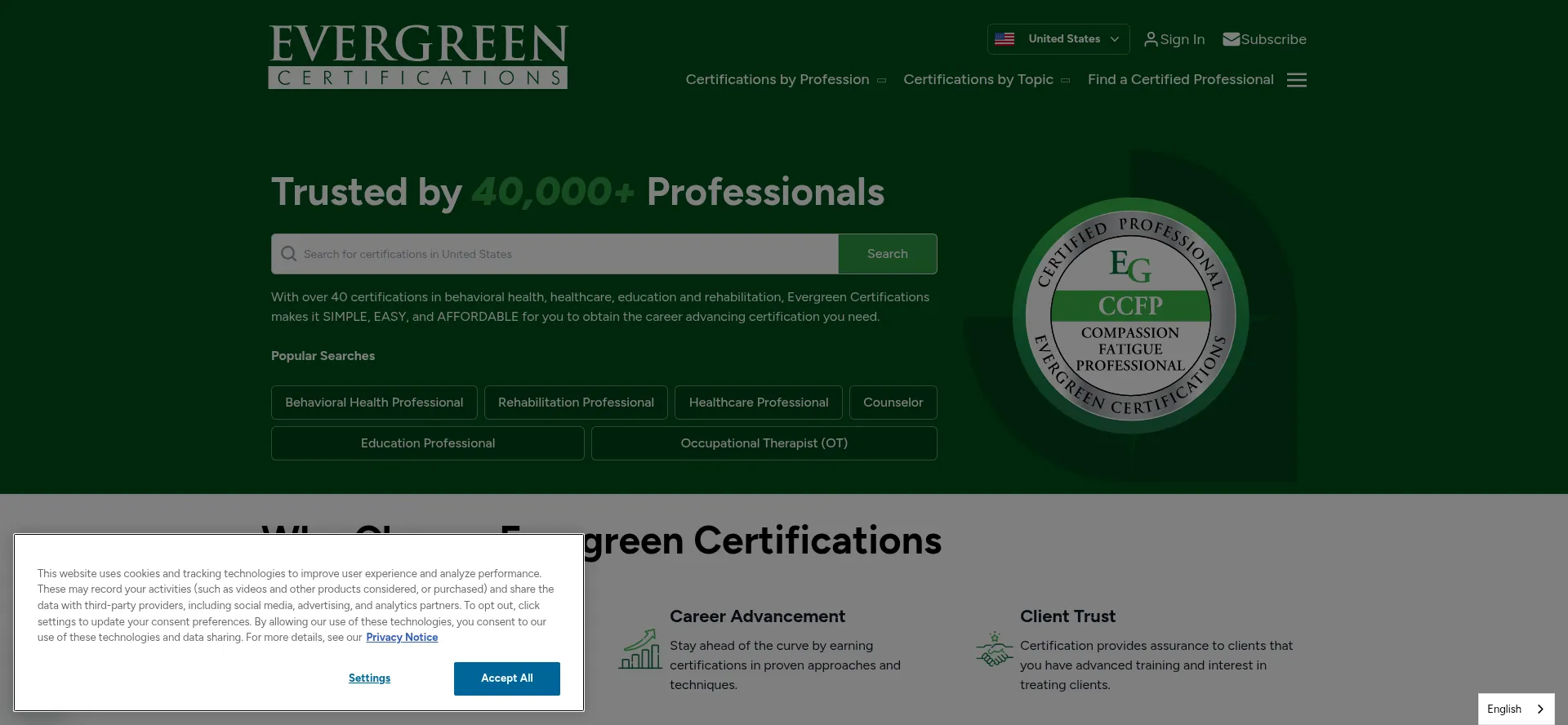
Task: Click the CCFP certification badge
Action: pos(1131,316)
